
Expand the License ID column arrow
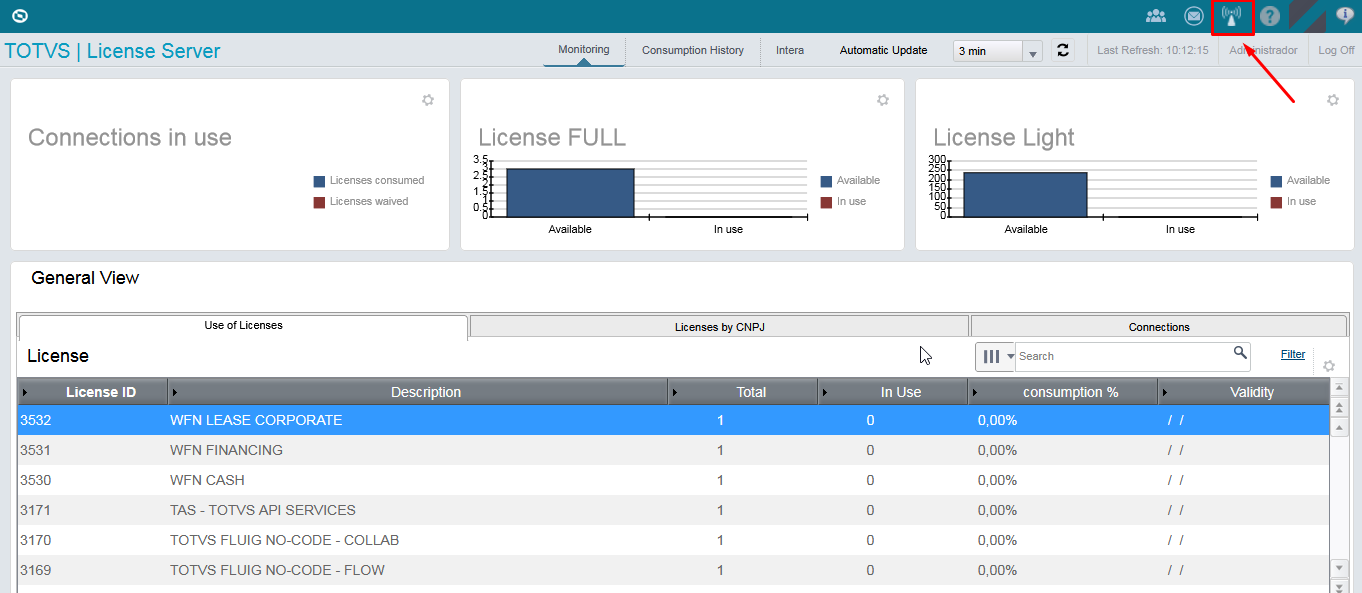(25, 392)
